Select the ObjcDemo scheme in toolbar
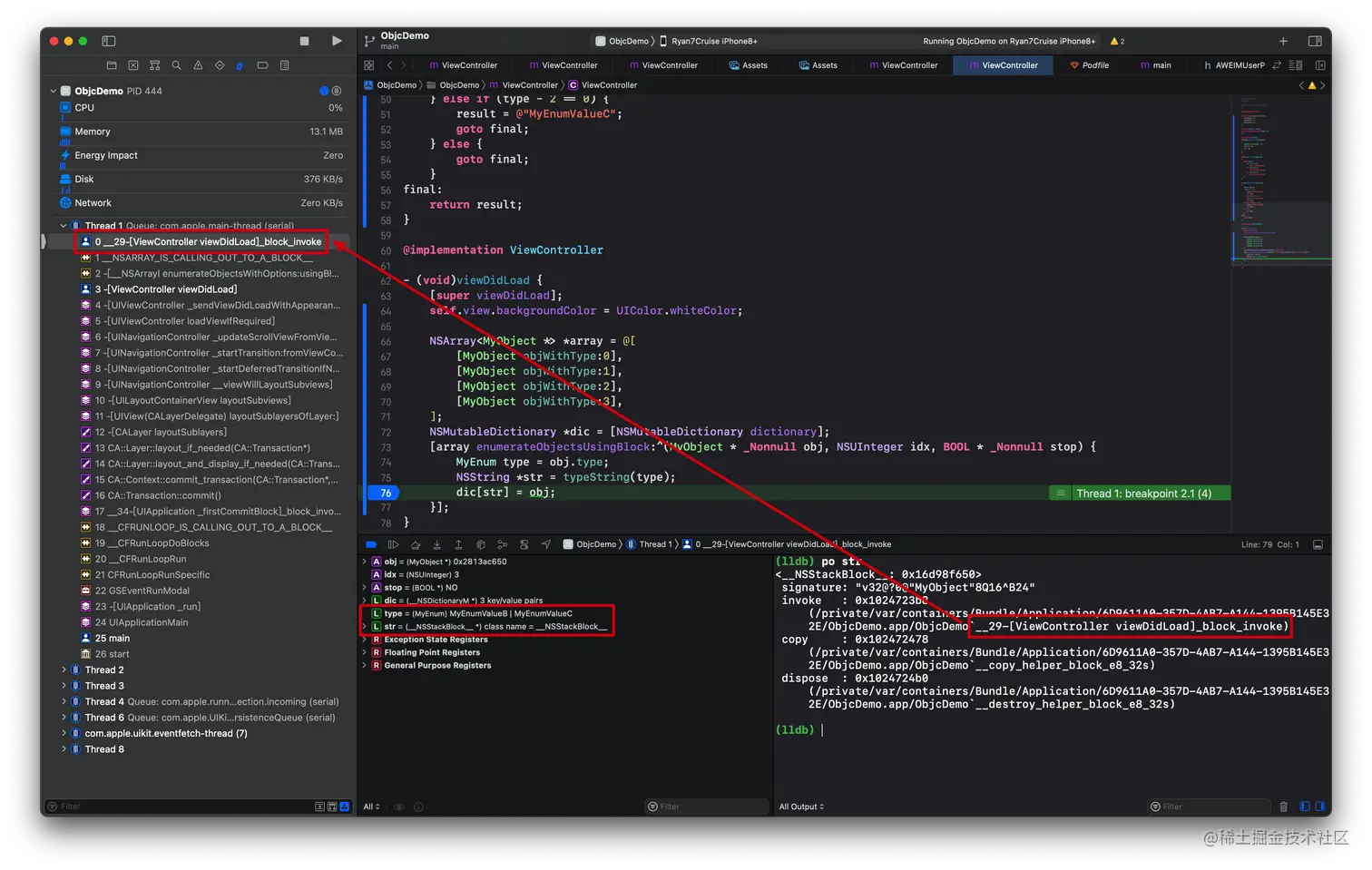 coord(622,41)
